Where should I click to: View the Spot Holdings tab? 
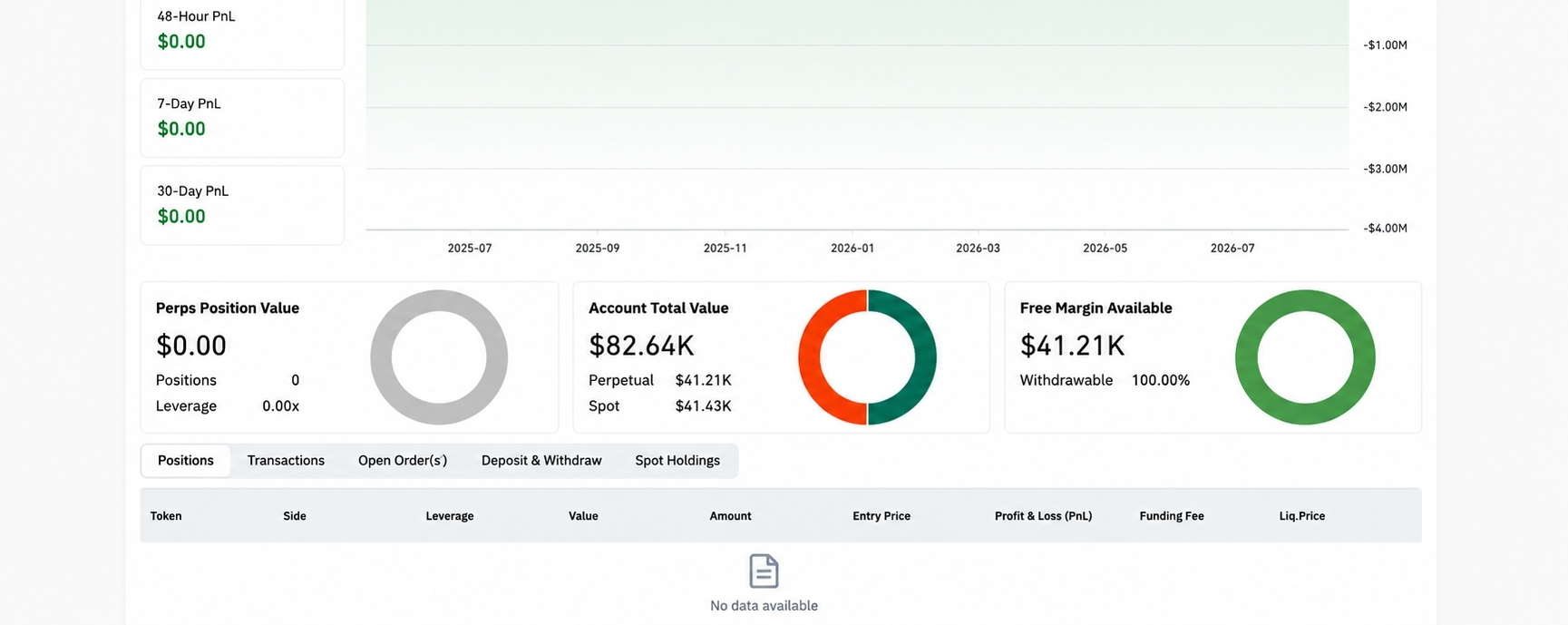pos(677,461)
